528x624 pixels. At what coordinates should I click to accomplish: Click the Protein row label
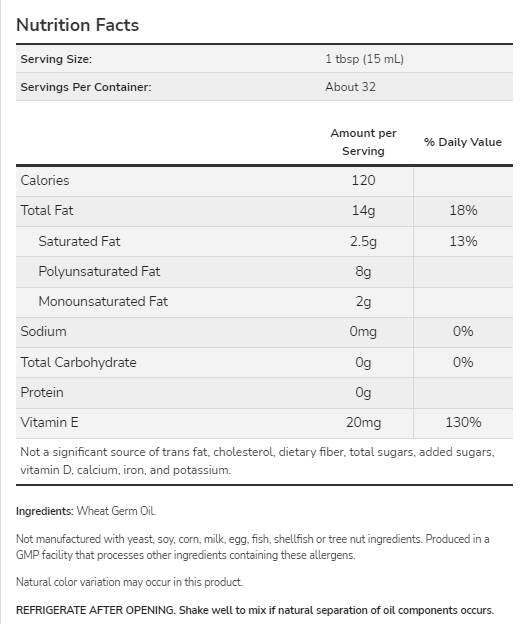[x=42, y=392]
